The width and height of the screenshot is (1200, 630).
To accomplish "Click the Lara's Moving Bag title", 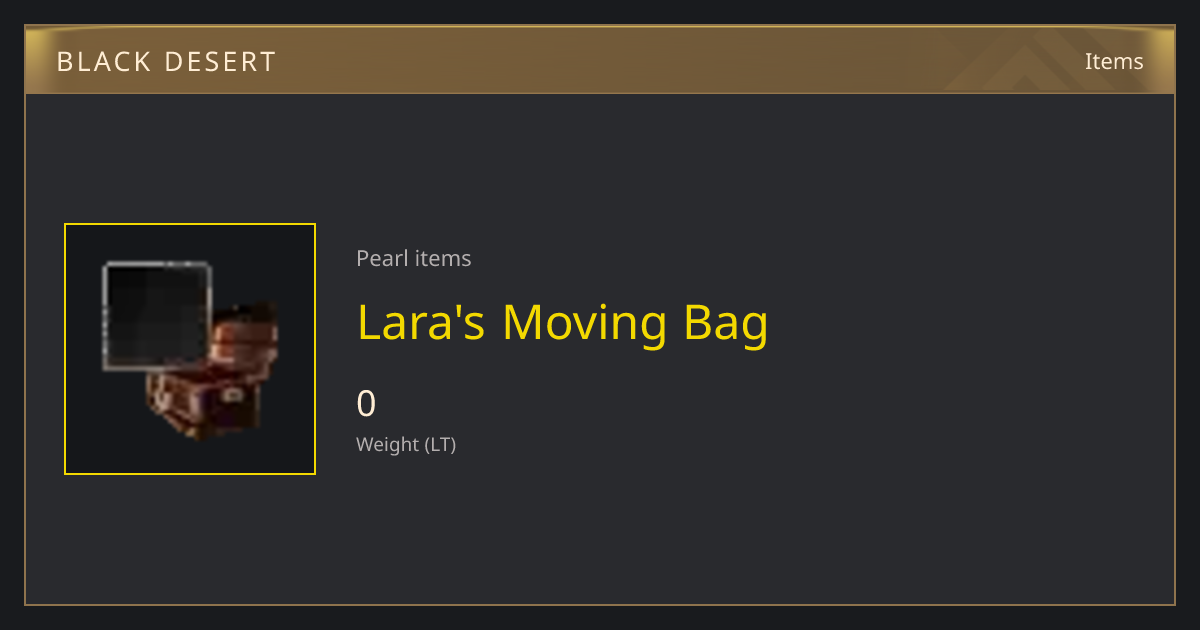I will coord(563,323).
